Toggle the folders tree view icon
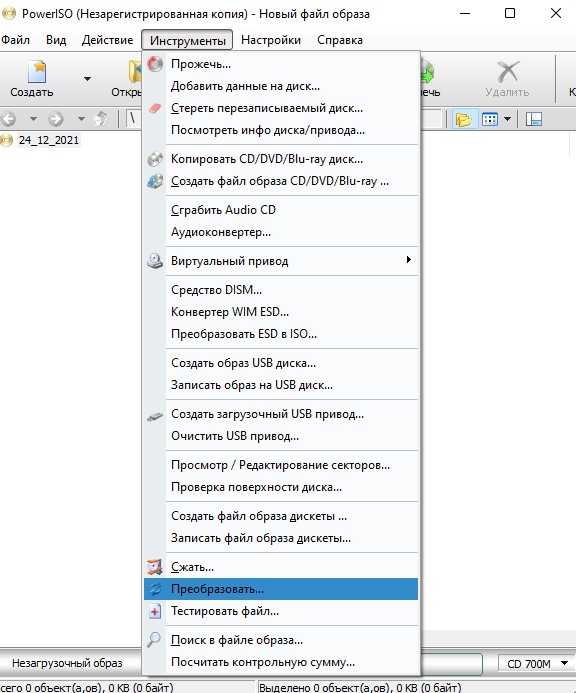The width and height of the screenshot is (576, 693). 464,119
